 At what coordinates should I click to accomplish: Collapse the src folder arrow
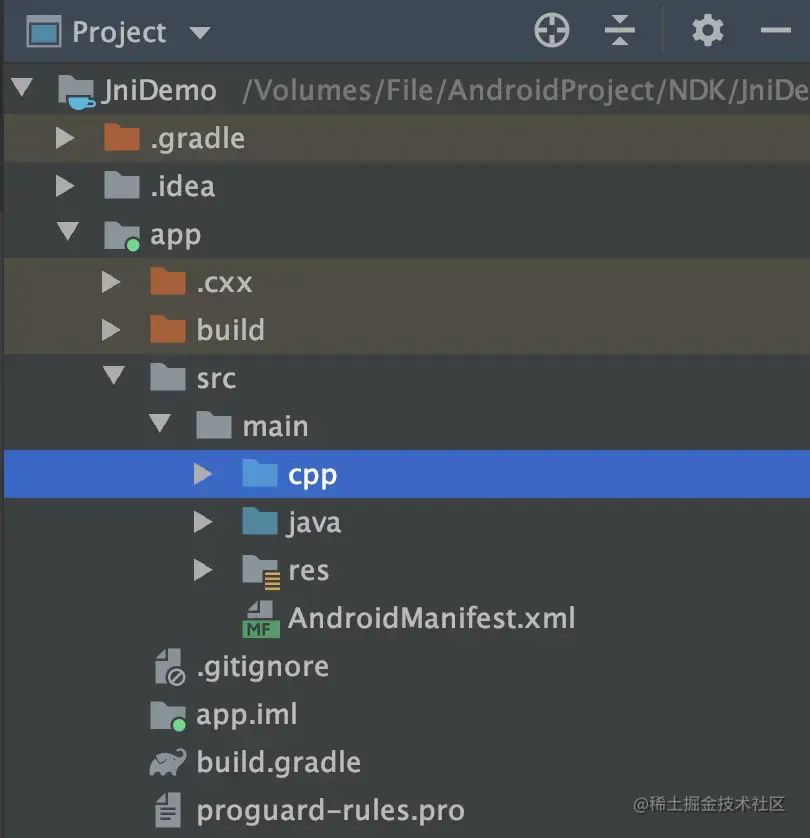pyautogui.click(x=114, y=375)
